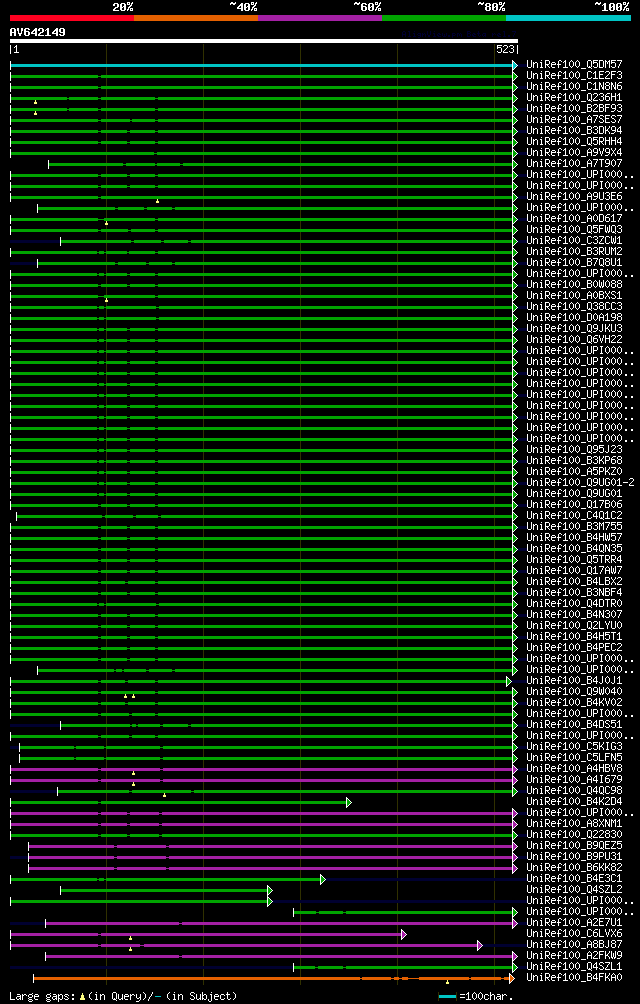
Task: Click the UniRef100_D0A198 label
Action: pyautogui.click(x=574, y=317)
